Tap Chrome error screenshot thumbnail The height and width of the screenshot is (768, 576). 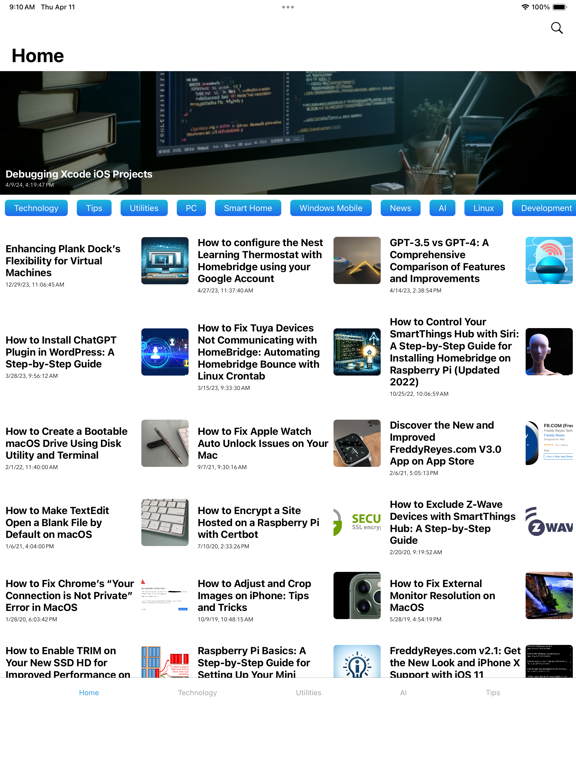pos(165,595)
